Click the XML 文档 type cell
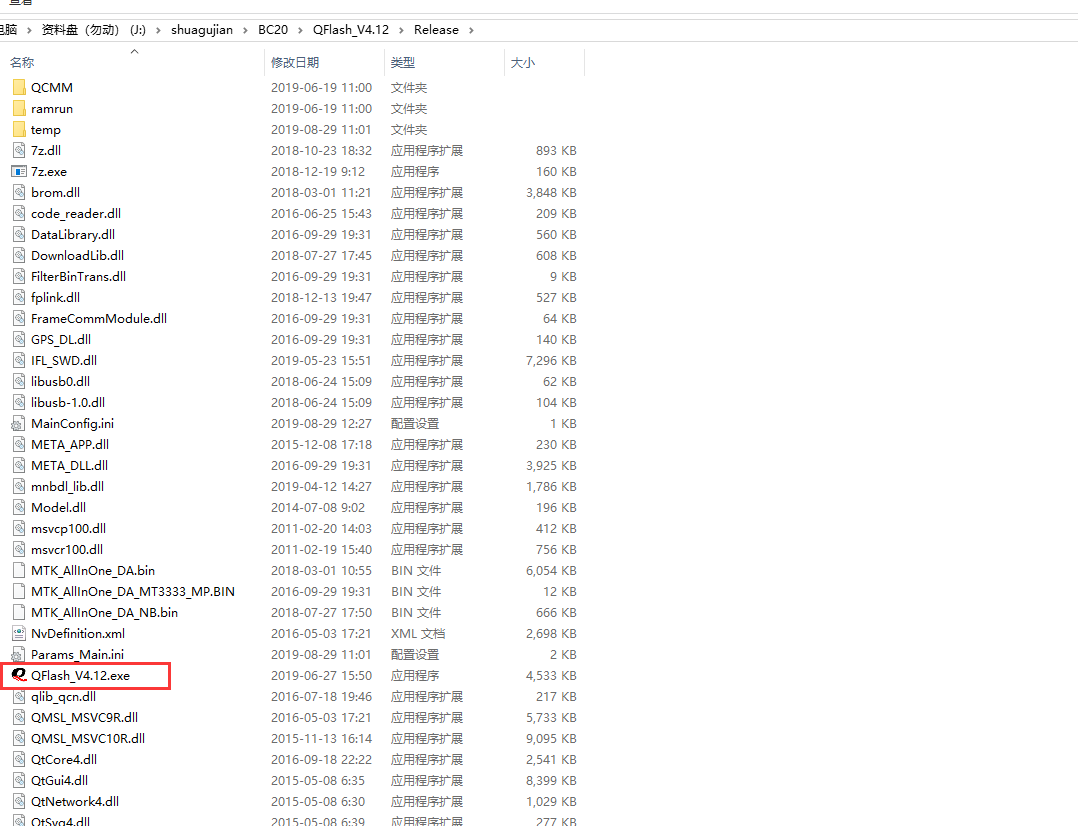1078x826 pixels. (418, 633)
